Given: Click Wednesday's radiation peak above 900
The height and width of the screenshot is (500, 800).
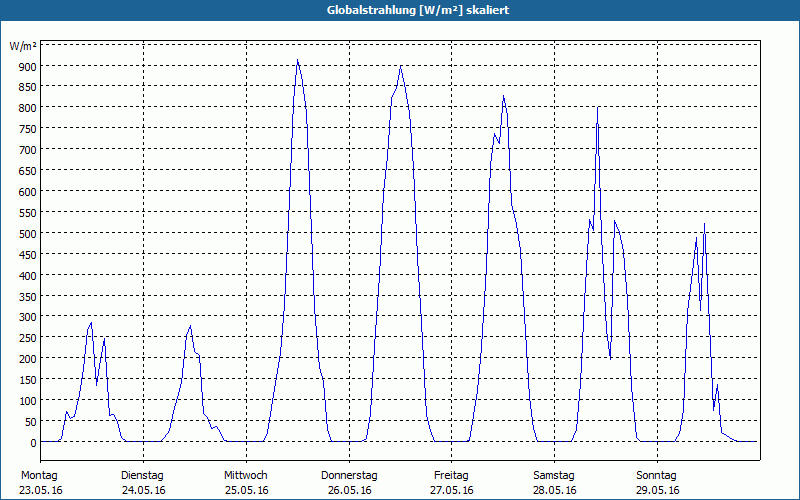Looking at the screenshot, I should click(297, 60).
